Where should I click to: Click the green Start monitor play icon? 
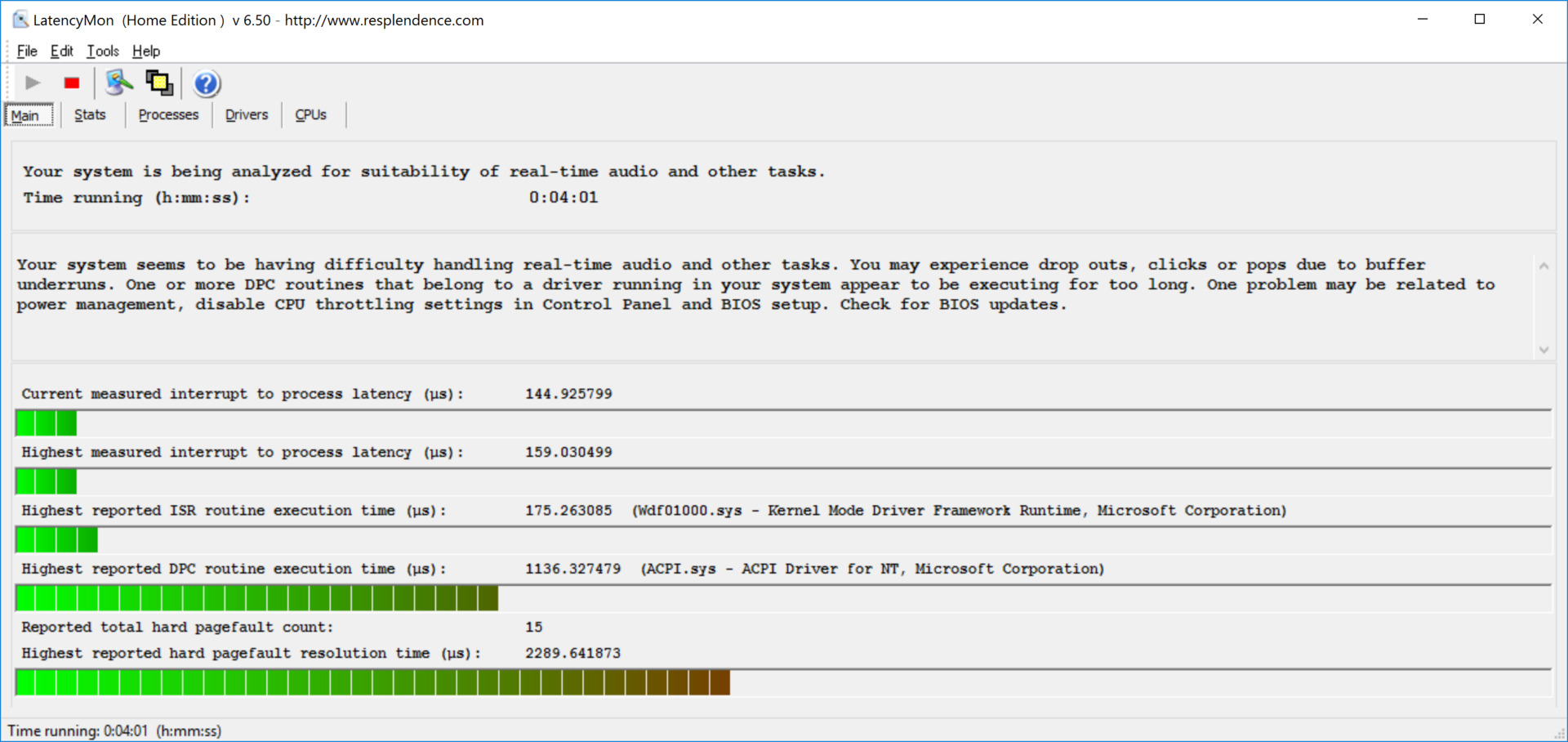(33, 83)
